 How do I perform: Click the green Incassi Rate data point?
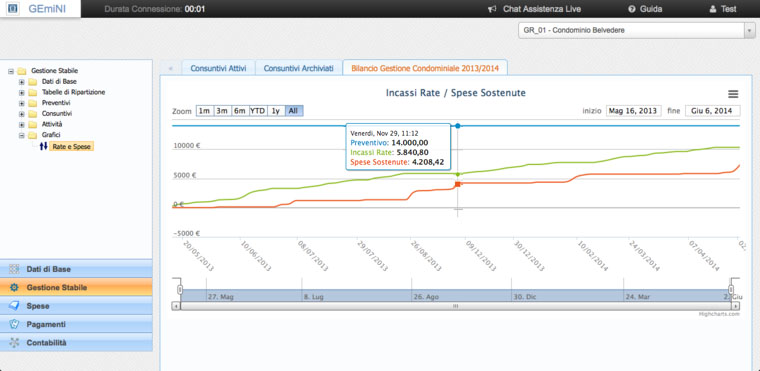click(458, 174)
